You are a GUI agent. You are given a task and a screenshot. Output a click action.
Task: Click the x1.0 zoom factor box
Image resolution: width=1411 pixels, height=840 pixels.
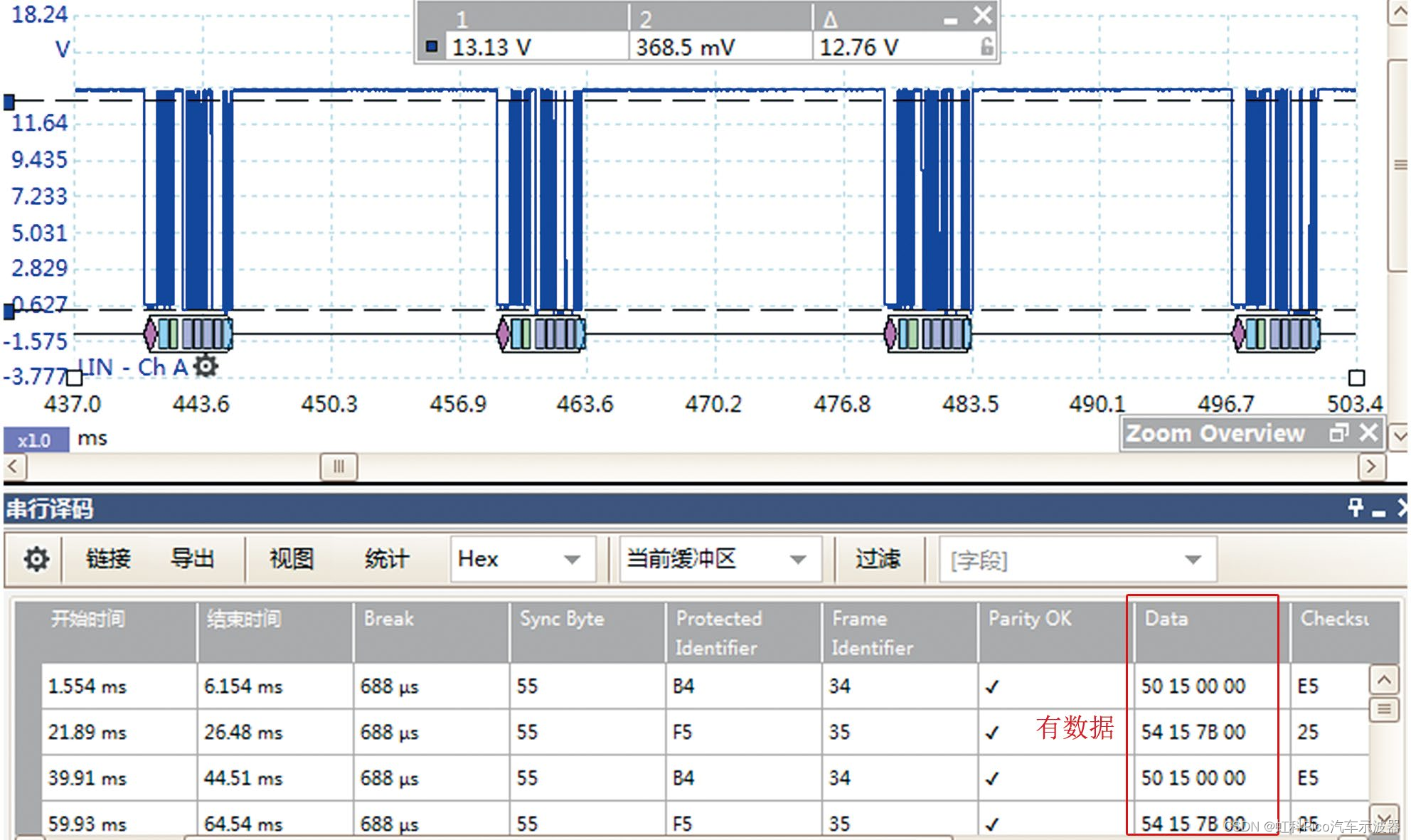(x=36, y=440)
